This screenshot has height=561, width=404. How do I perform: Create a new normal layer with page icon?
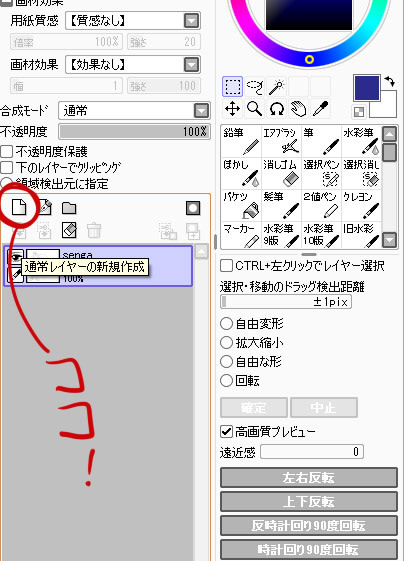tap(19, 207)
